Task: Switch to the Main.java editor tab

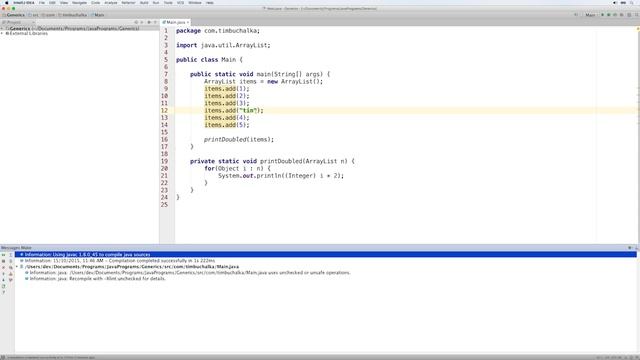Action: point(176,22)
